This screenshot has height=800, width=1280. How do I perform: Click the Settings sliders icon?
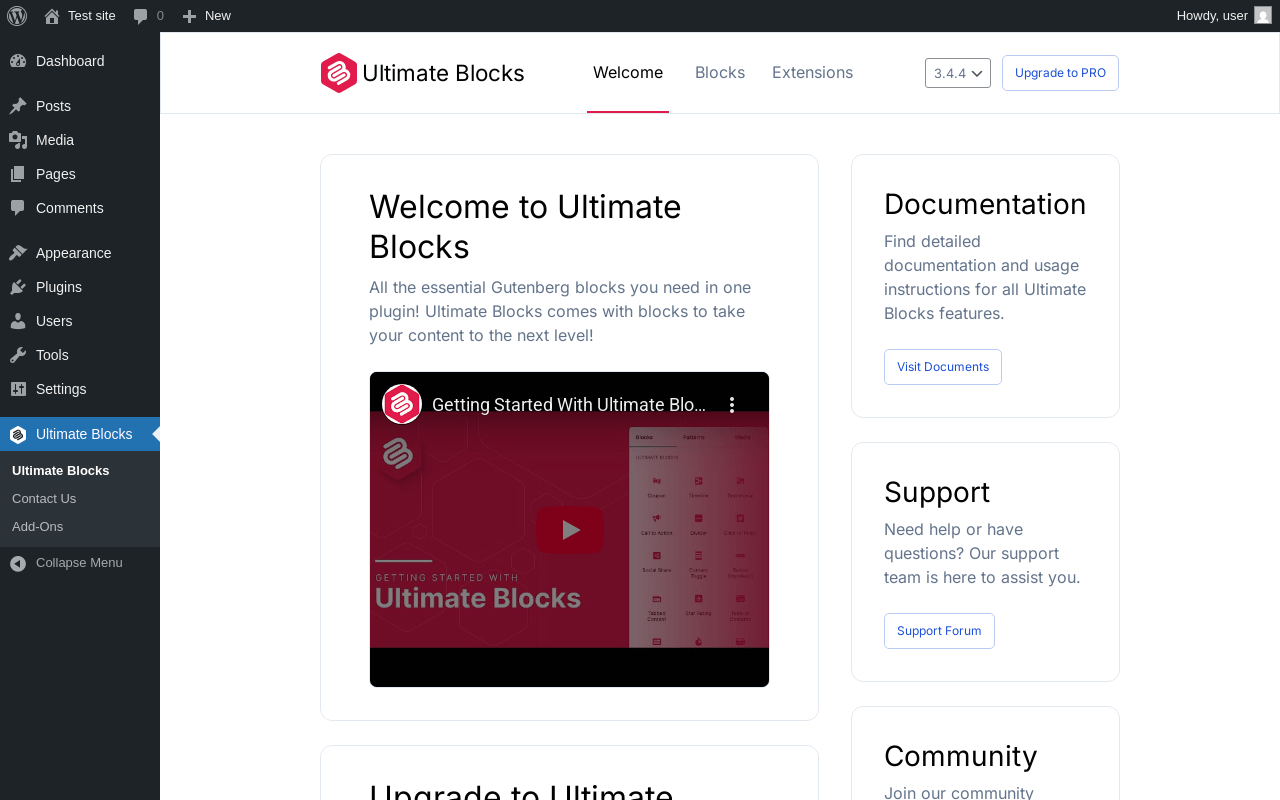click(x=18, y=389)
